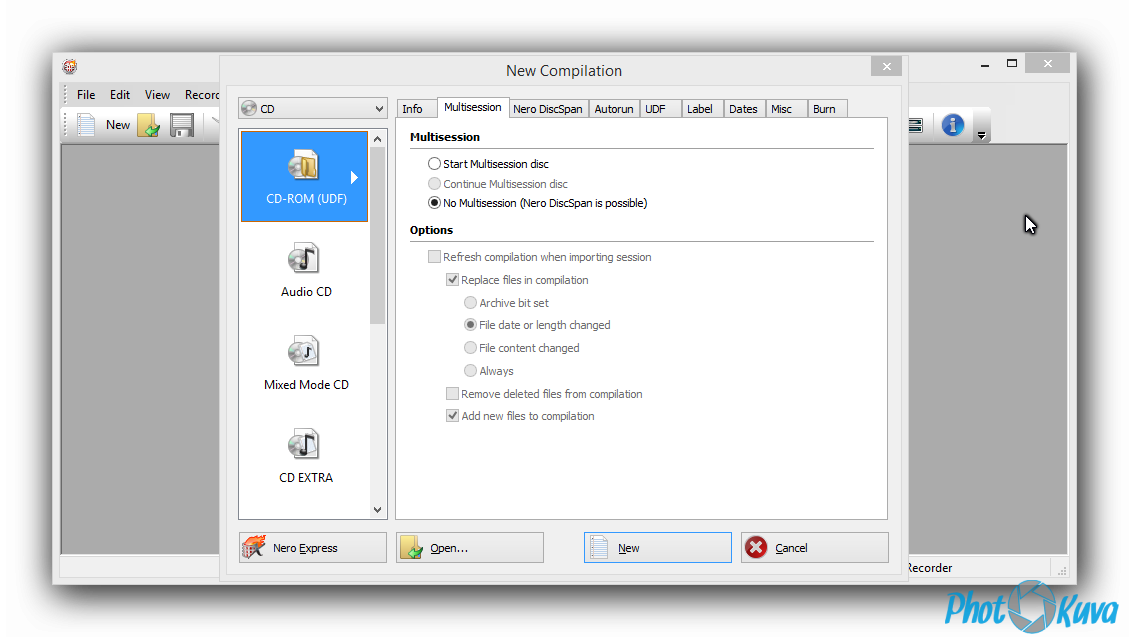The image size is (1129, 637).
Task: Click the Open... button
Action: pos(469,548)
